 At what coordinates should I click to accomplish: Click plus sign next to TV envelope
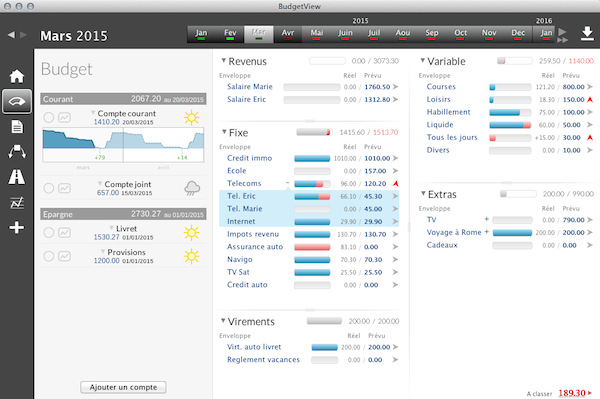tap(486, 219)
